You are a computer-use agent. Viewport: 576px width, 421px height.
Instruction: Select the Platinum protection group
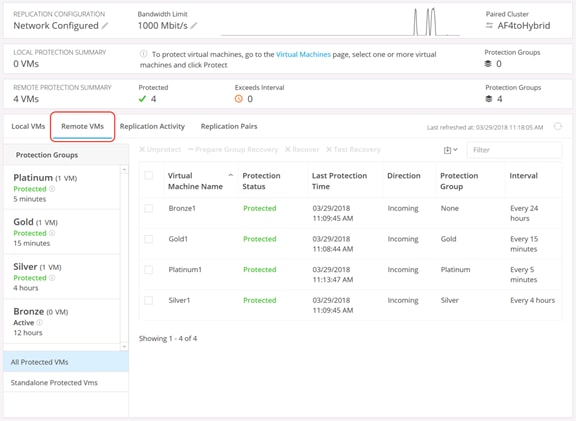click(x=62, y=188)
